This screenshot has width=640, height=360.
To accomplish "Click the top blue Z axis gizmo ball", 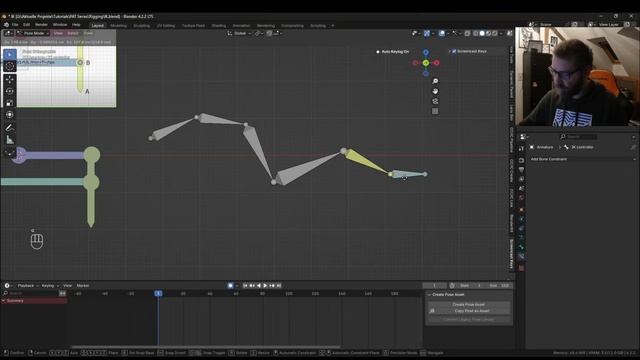I will coord(426,52).
